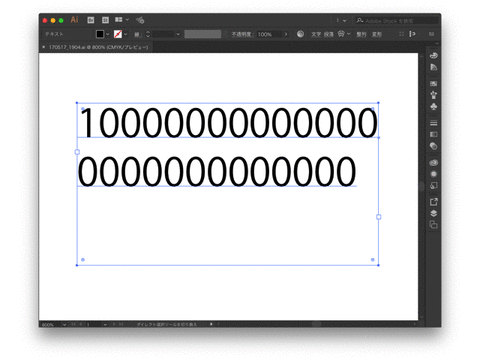The width and height of the screenshot is (480, 360).
Task: Select the 170517_1904.ai document tab
Action: (x=98, y=47)
